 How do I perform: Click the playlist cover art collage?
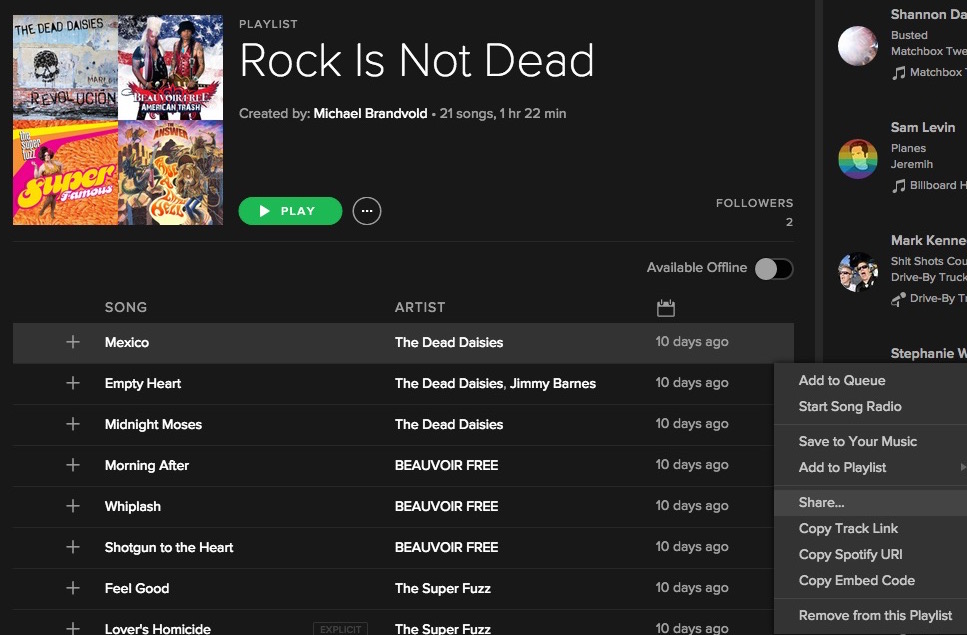[x=118, y=120]
